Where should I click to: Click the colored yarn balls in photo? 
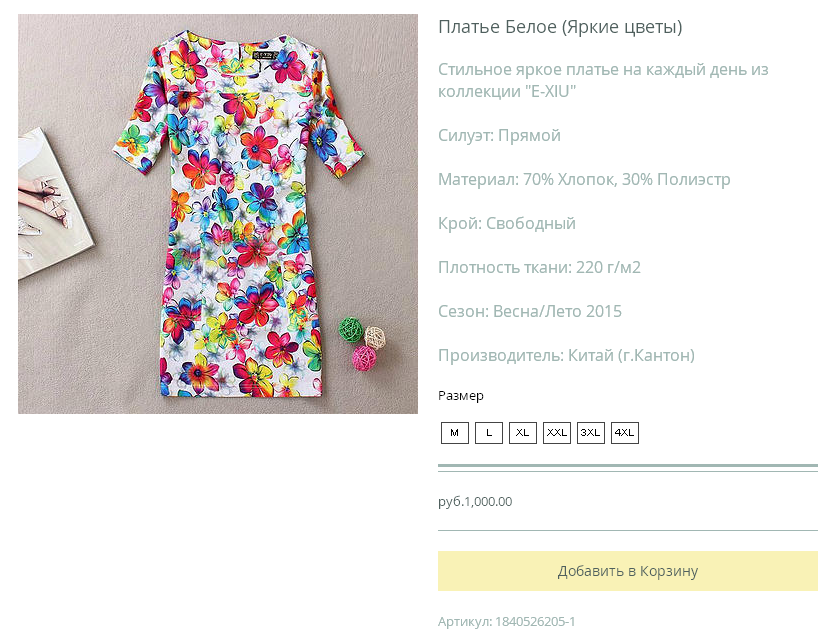pos(362,344)
